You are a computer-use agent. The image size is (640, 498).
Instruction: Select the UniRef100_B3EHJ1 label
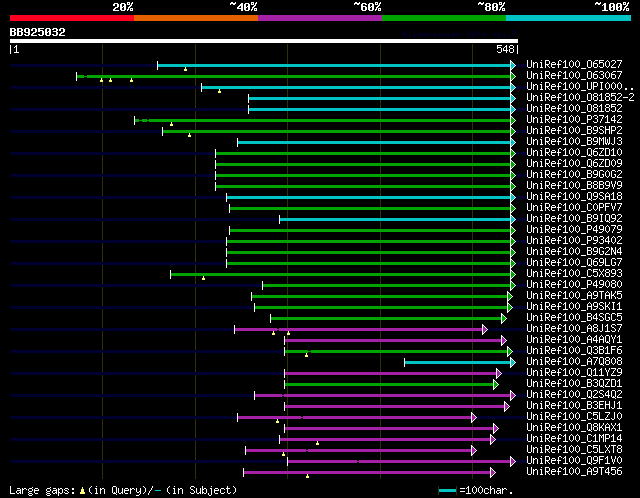pos(574,406)
